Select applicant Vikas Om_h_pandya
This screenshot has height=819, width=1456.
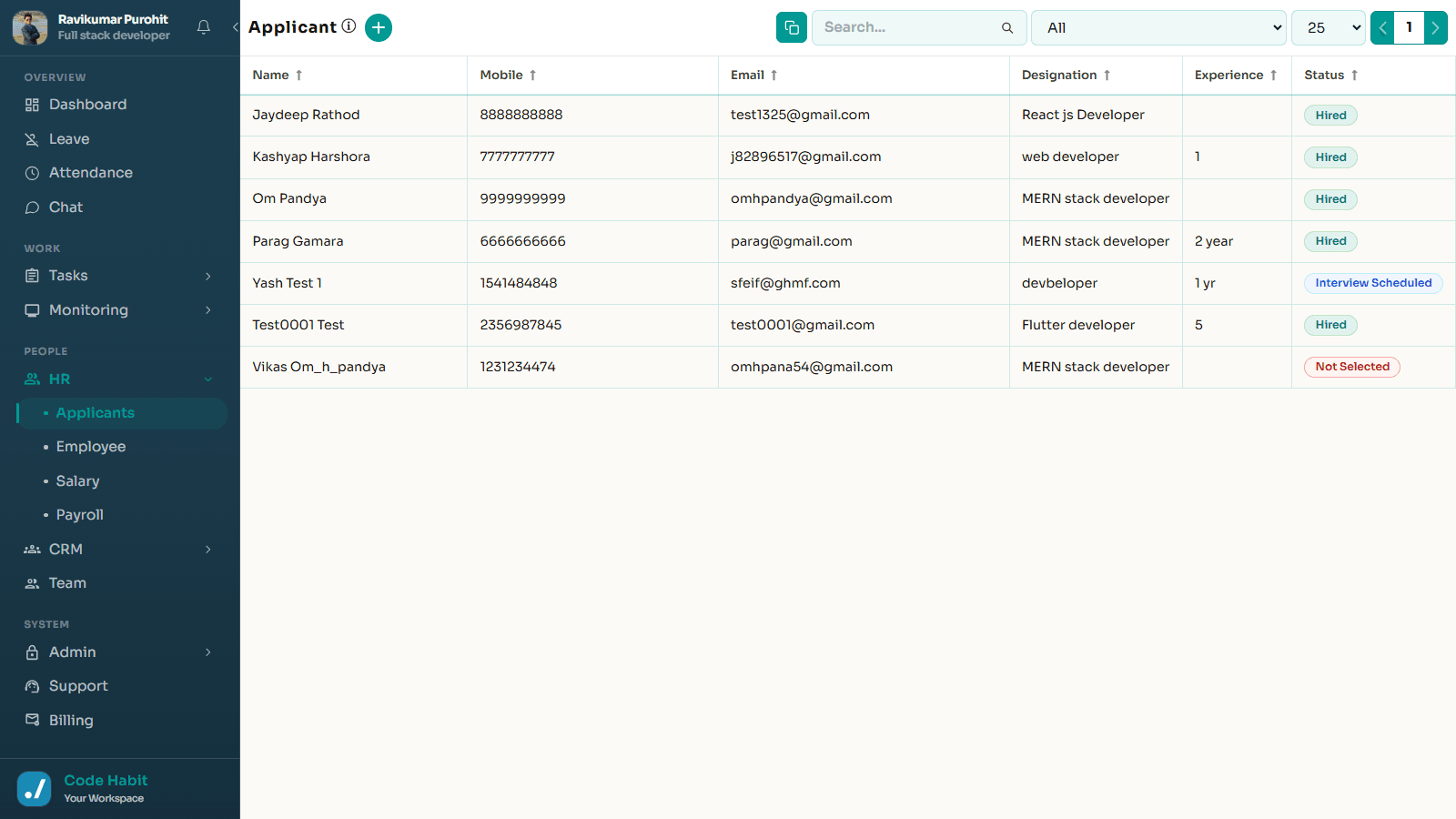(x=318, y=367)
